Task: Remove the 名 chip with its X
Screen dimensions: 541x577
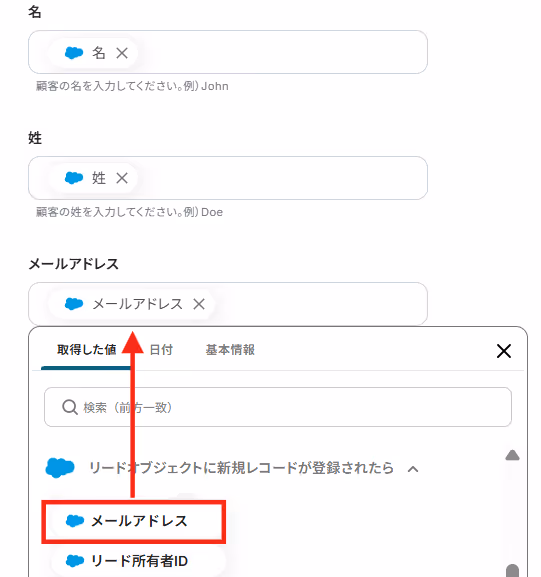Action: point(122,53)
